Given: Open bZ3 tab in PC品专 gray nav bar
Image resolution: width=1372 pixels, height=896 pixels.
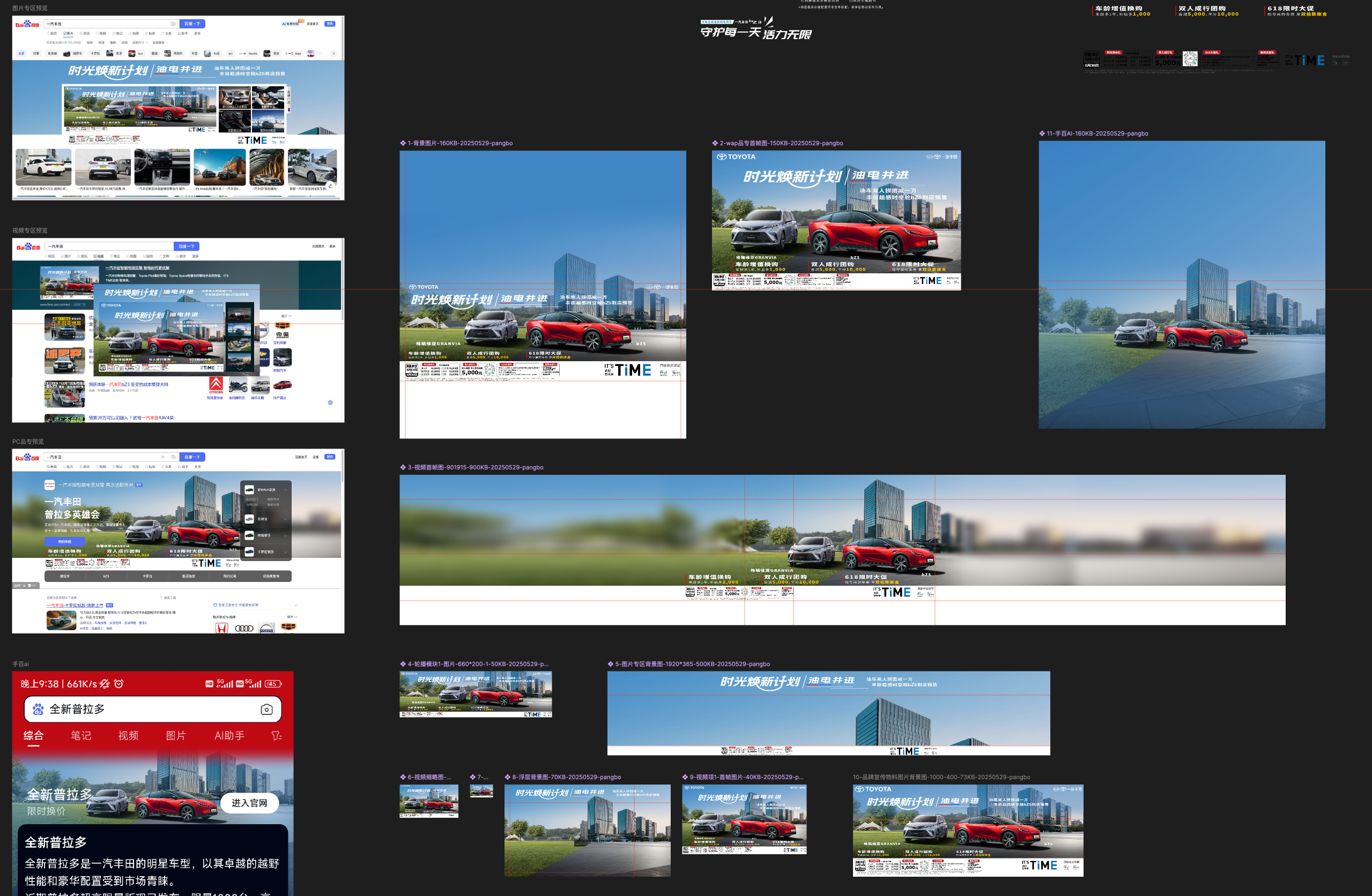Looking at the screenshot, I should [106, 577].
